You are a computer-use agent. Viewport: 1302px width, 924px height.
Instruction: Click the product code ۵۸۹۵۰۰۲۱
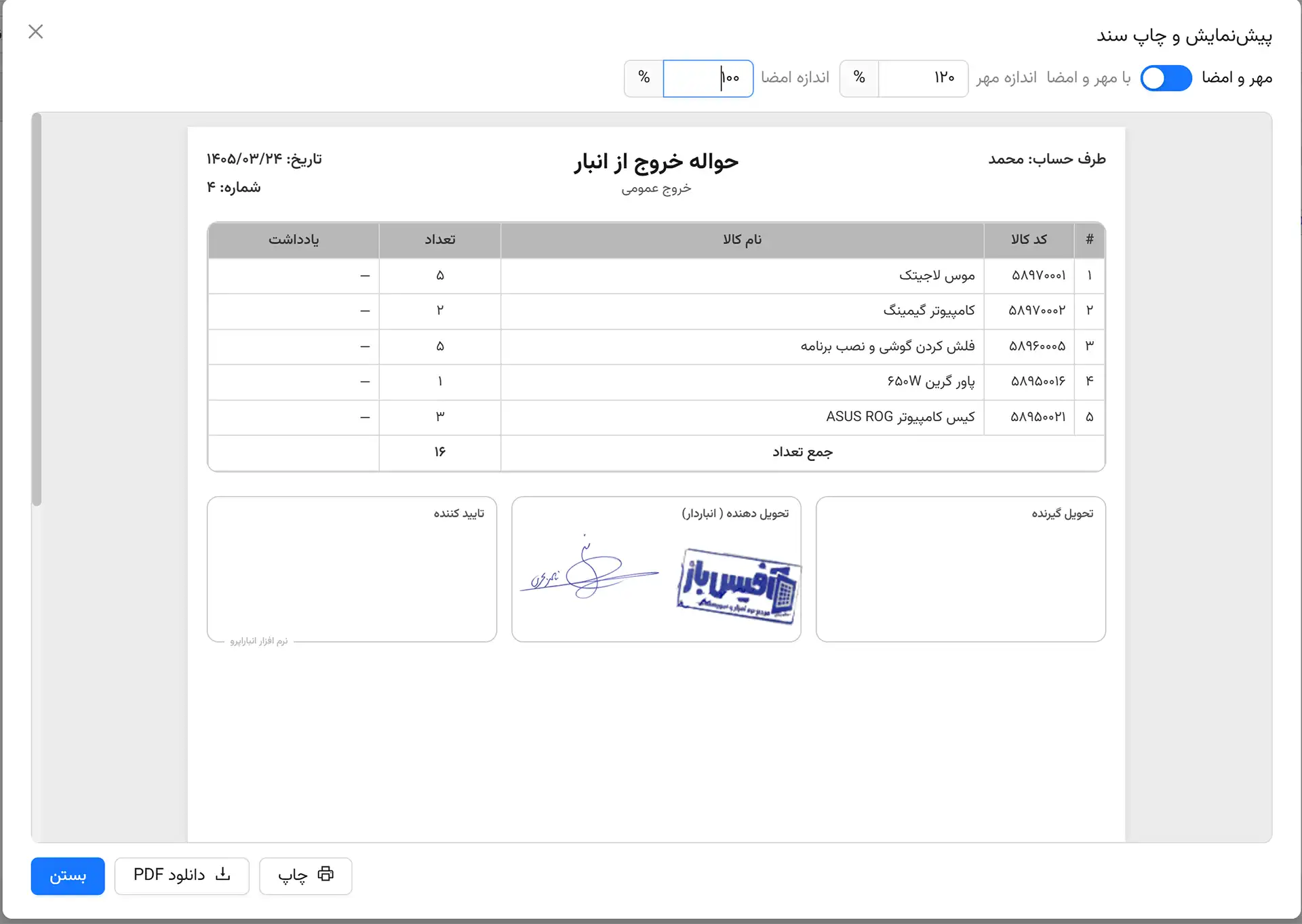pos(1038,416)
